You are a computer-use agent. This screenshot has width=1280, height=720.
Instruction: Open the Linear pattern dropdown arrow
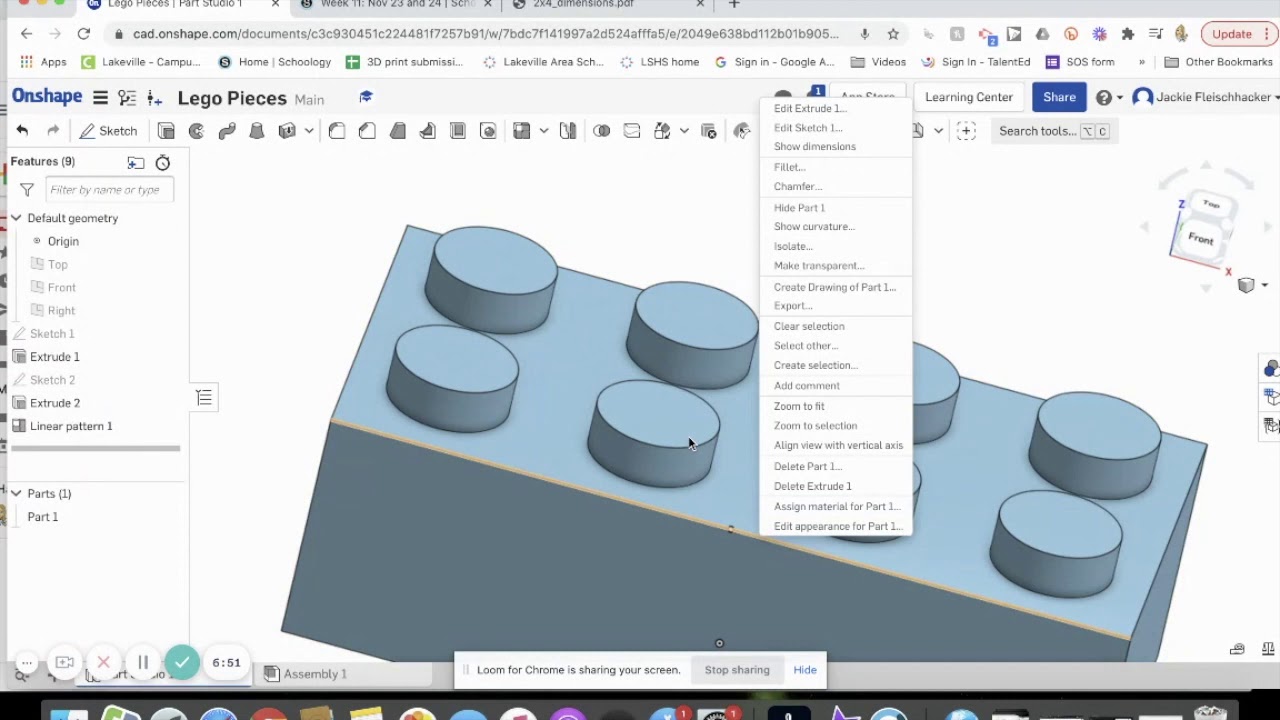[543, 131]
